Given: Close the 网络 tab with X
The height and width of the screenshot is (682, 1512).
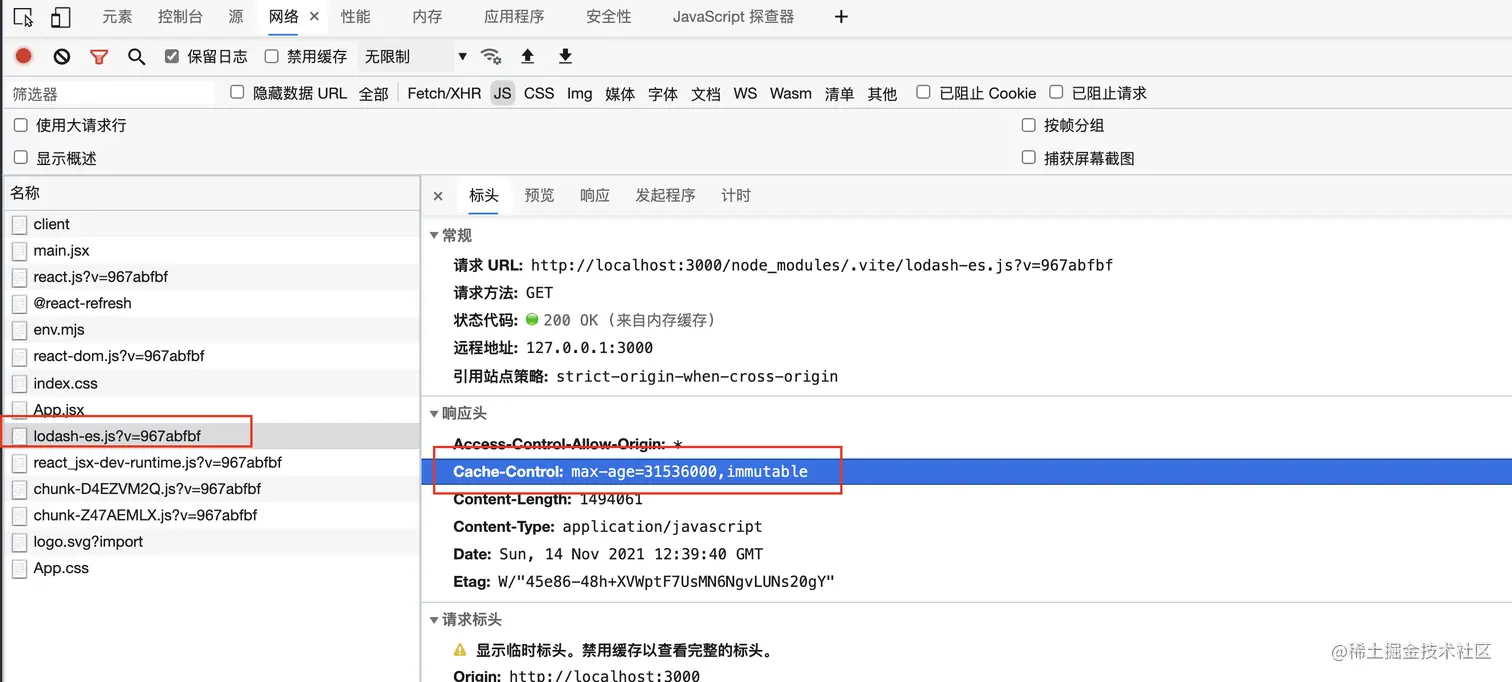Looking at the screenshot, I should point(314,16).
